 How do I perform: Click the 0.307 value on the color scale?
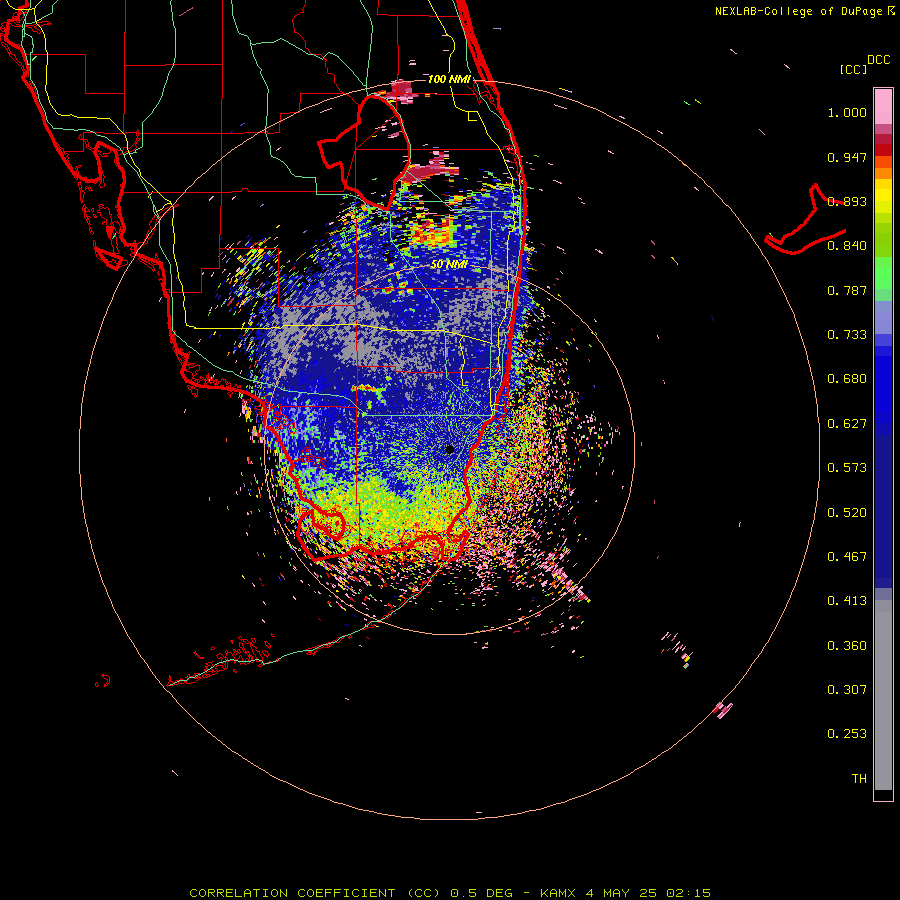point(847,690)
